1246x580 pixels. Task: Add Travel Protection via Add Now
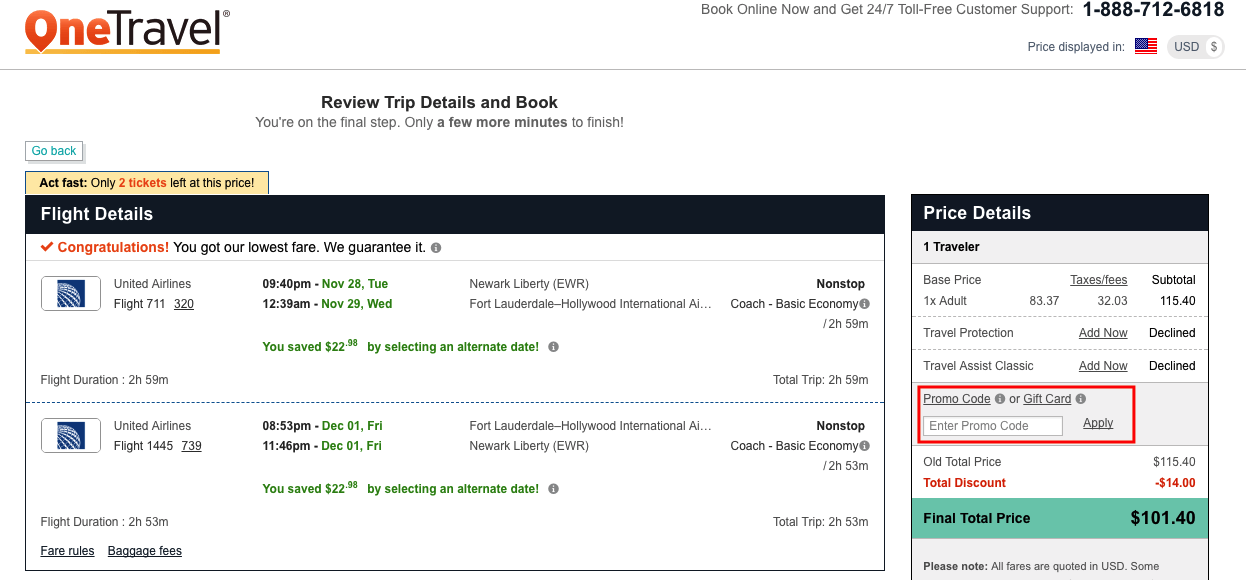(1103, 333)
